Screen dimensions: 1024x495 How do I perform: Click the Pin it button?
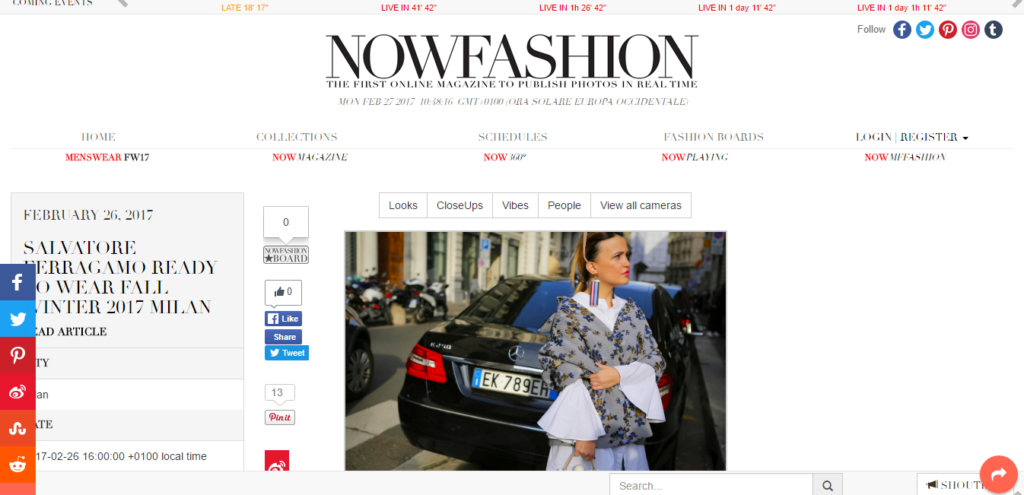tap(280, 417)
